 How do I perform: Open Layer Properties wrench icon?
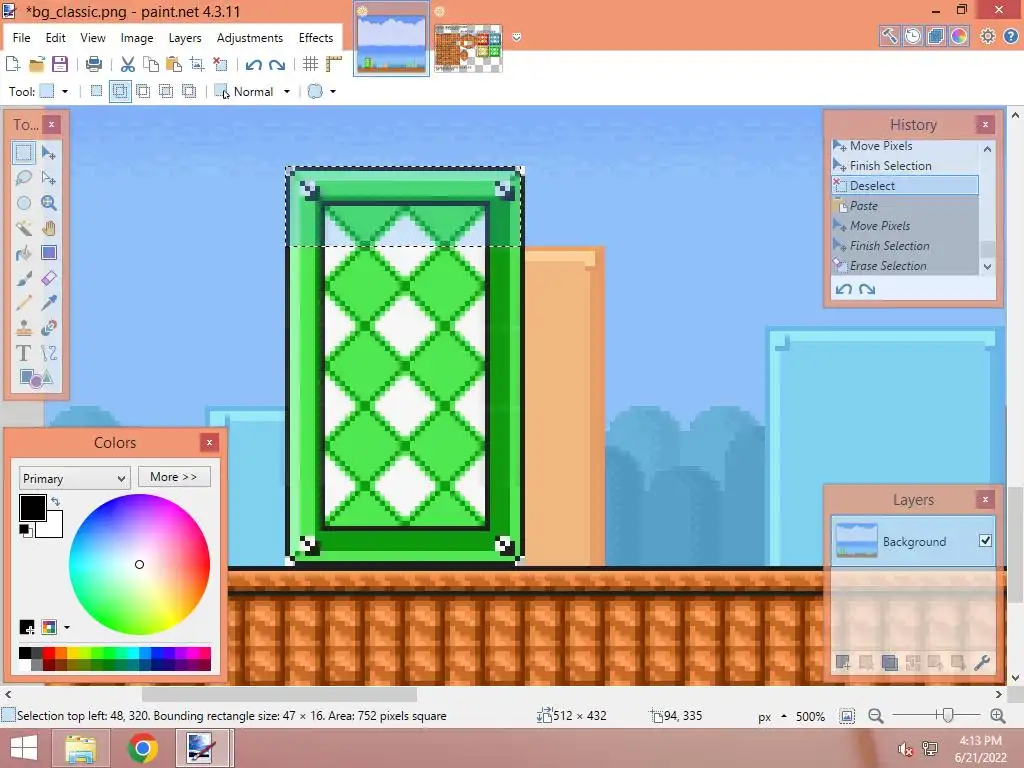[982, 663]
